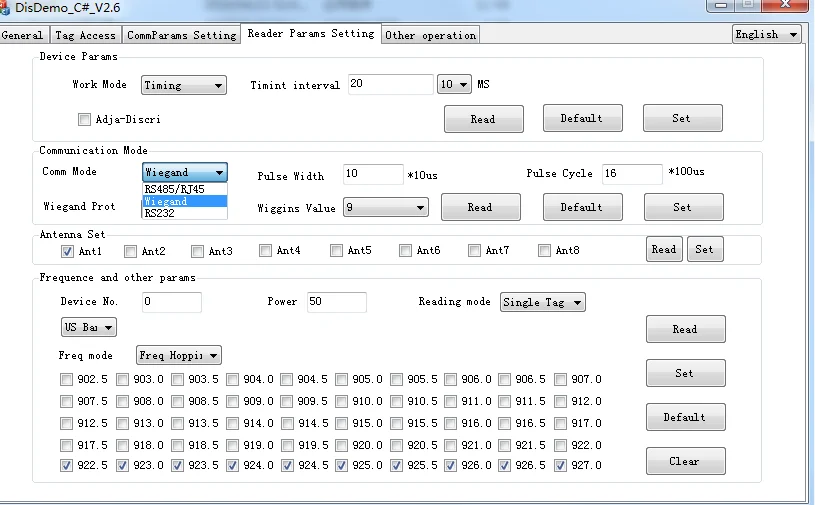Click the DisDemo application icon in title bar
Image resolution: width=815 pixels, height=505 pixels.
pyautogui.click(x=4, y=8)
